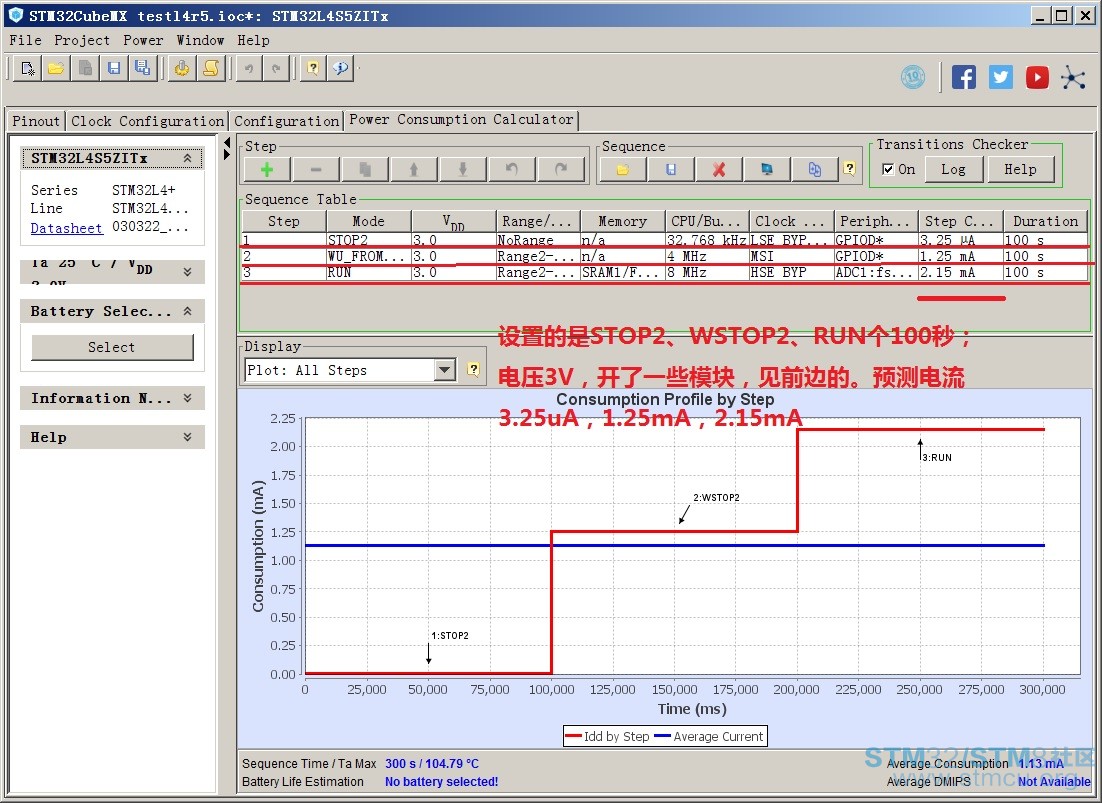Click the Save Project floppy icon in main toolbar
This screenshot has height=803, width=1102.
(113, 68)
